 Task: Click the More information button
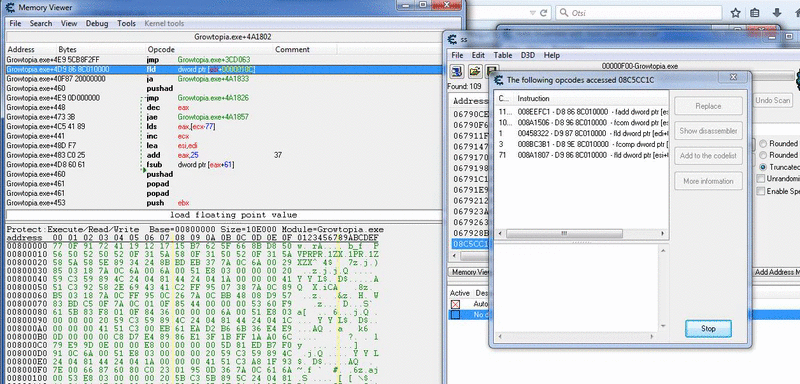[708, 181]
